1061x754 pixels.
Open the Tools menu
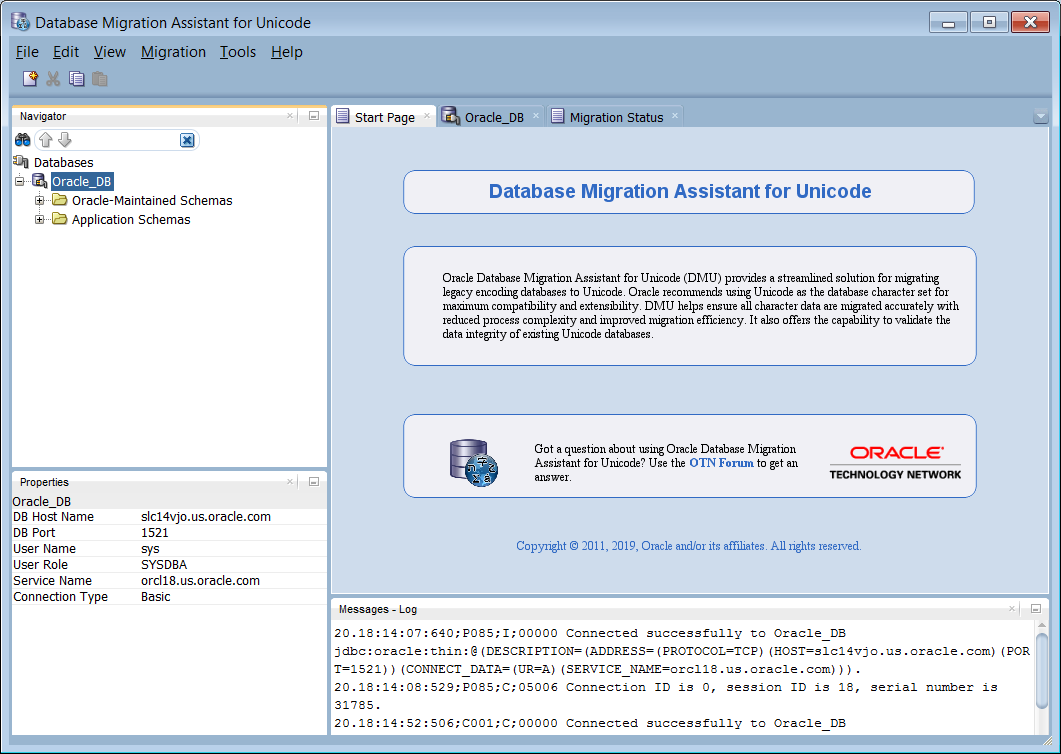click(x=238, y=51)
